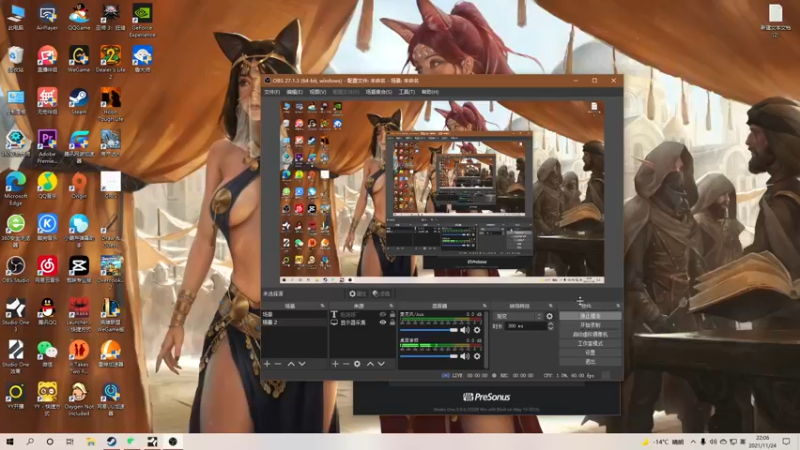
Task: Toggle visibility of the text source
Action: tap(383, 315)
